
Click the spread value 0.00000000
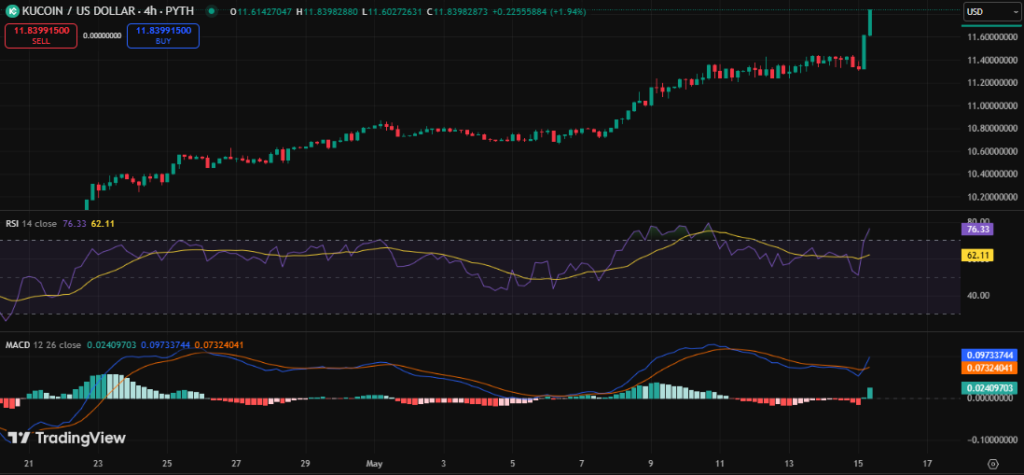(x=103, y=35)
